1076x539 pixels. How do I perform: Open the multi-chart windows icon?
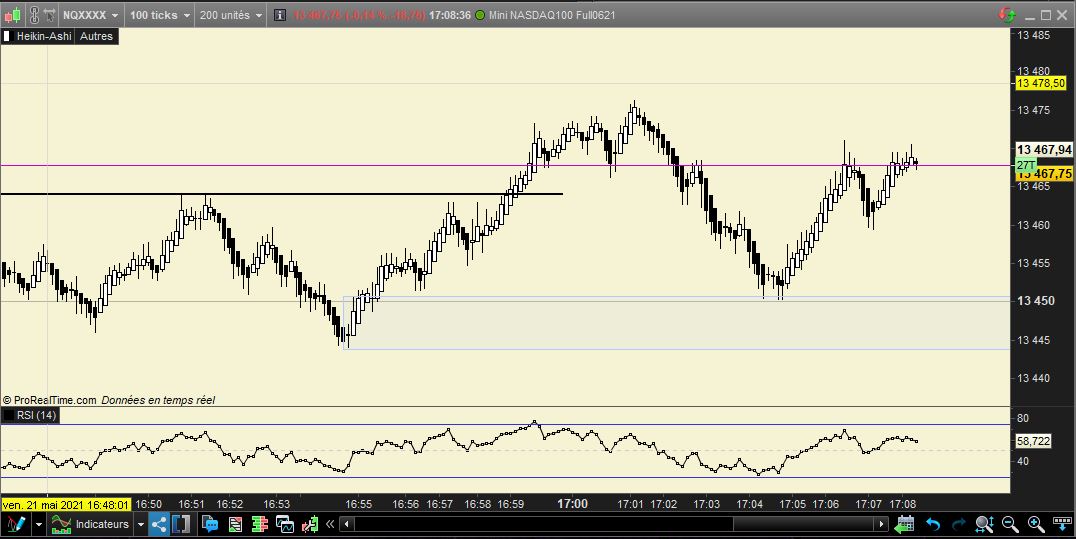tap(285, 525)
